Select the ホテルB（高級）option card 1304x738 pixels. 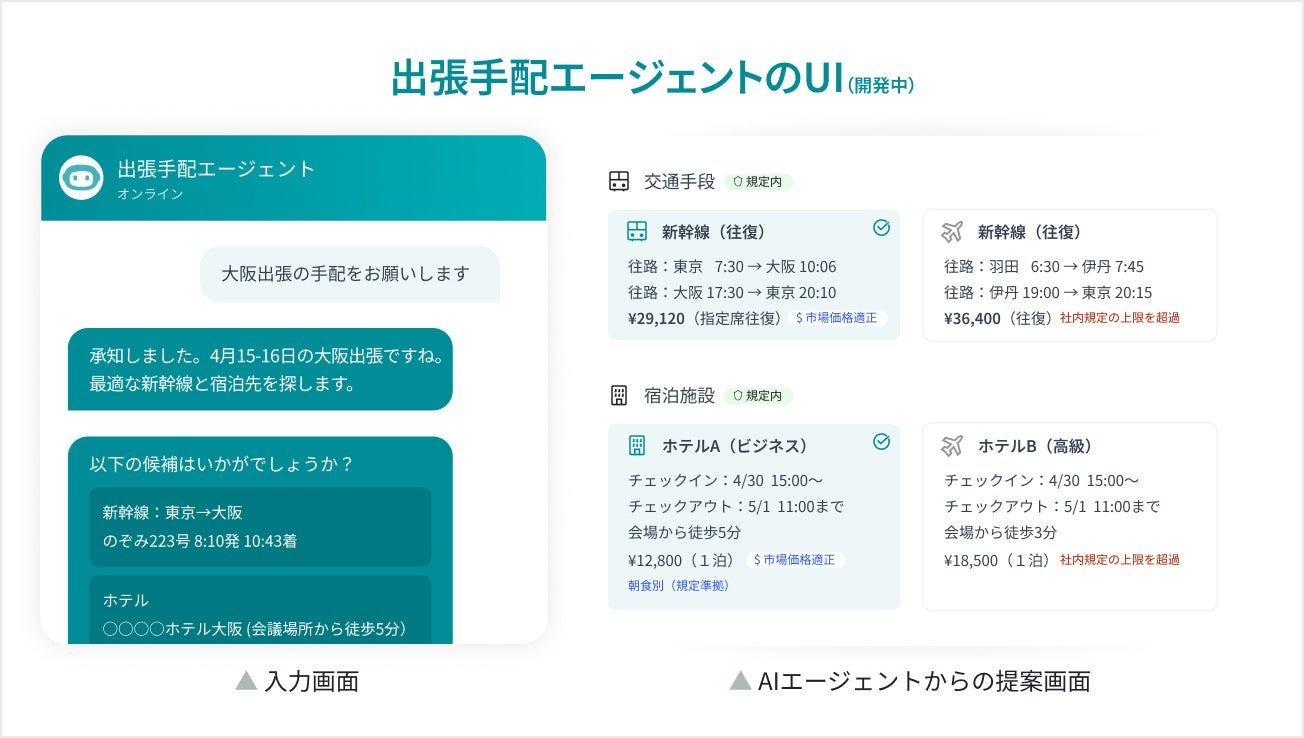point(1070,516)
